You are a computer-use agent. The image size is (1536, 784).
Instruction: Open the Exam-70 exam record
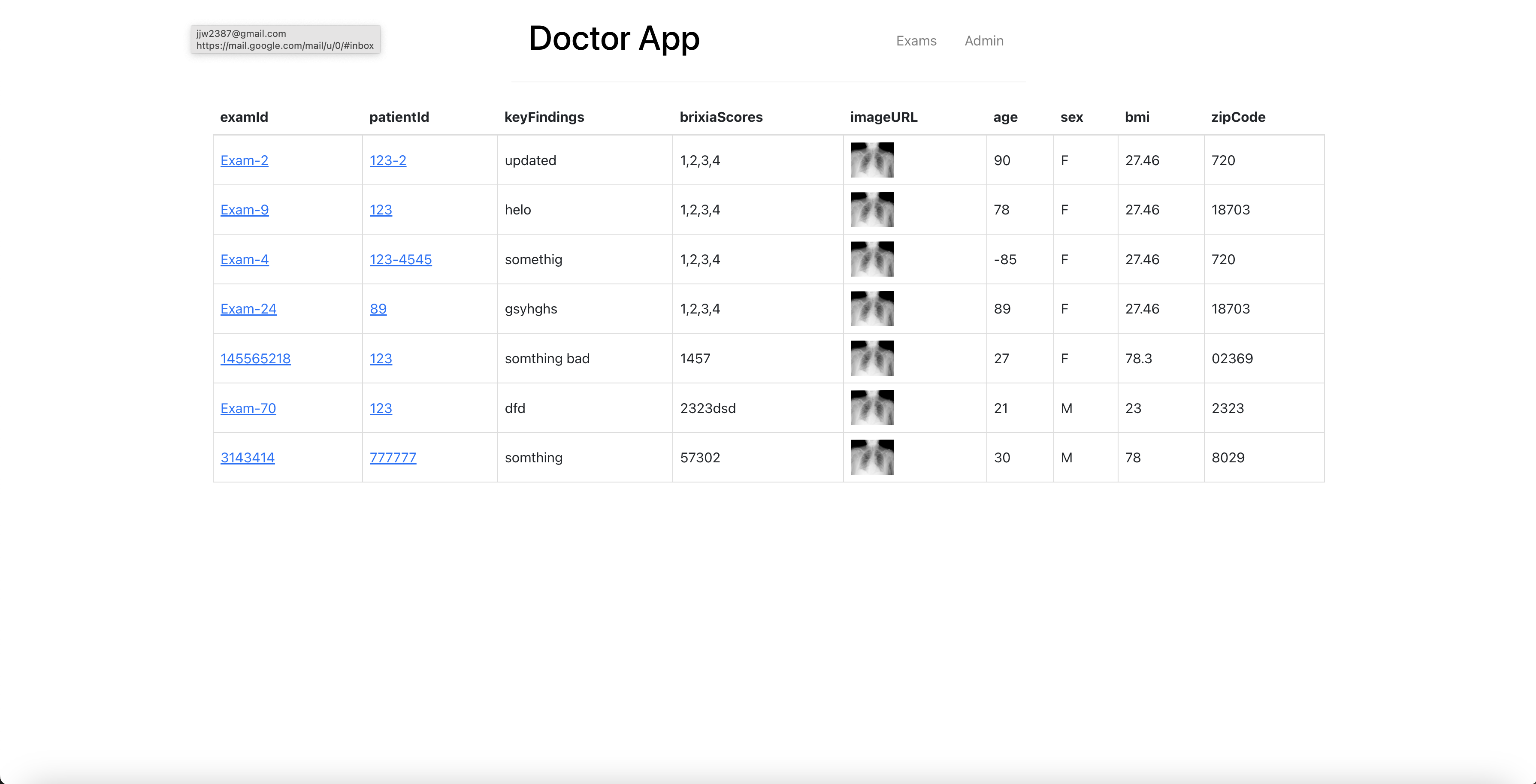click(x=248, y=408)
